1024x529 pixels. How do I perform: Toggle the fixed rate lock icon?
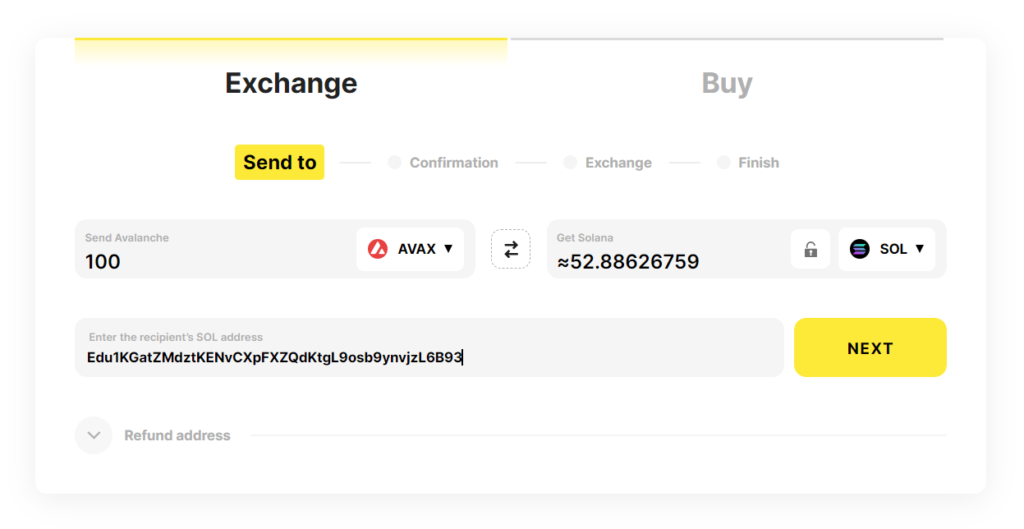click(x=810, y=249)
